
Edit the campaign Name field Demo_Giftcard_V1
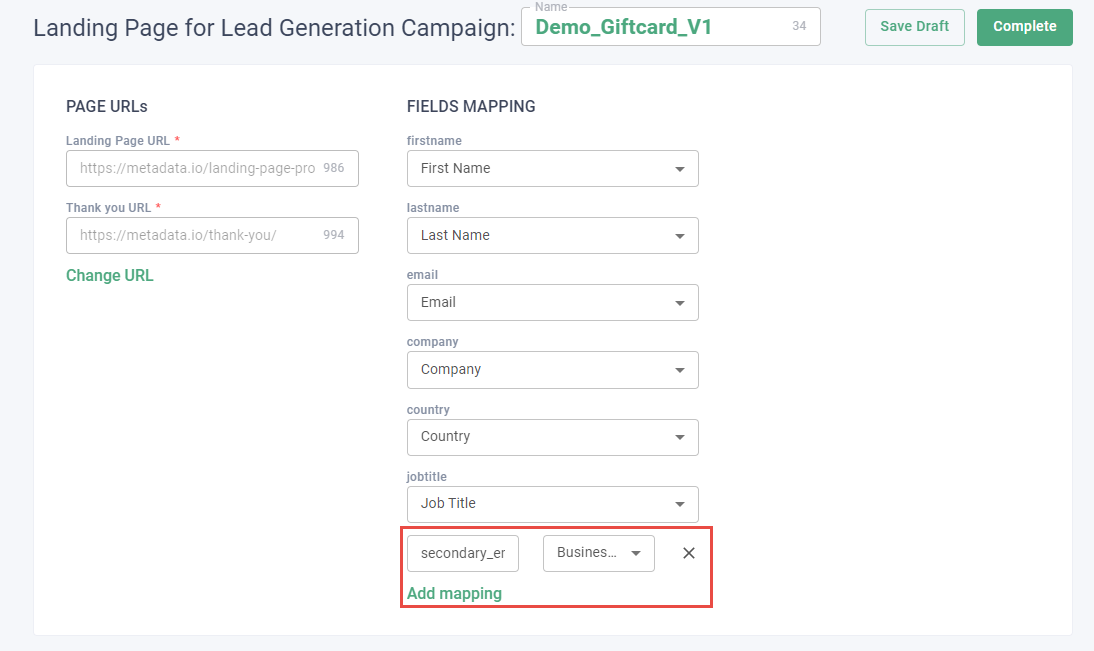coord(655,27)
